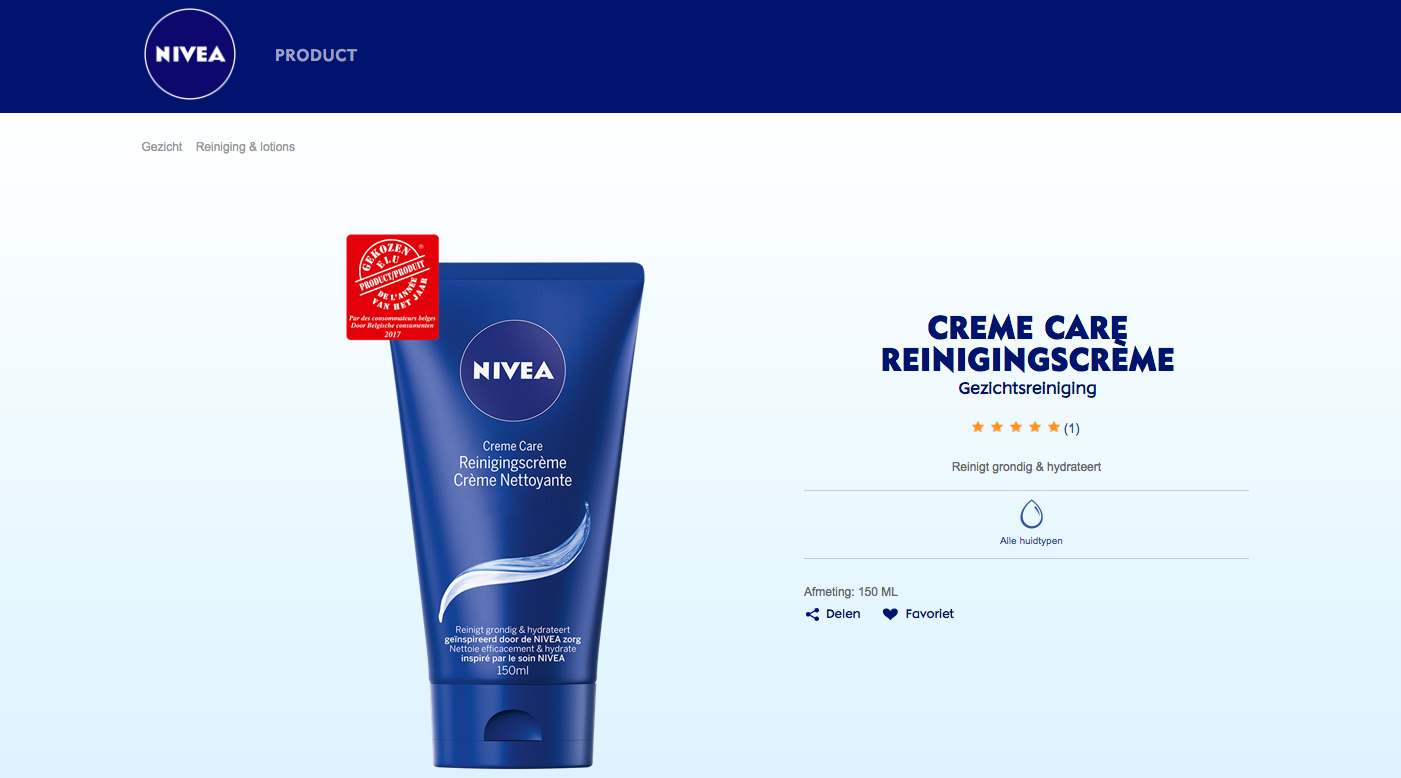The width and height of the screenshot is (1401, 778).
Task: Select the third rating star
Action: coord(1016,427)
